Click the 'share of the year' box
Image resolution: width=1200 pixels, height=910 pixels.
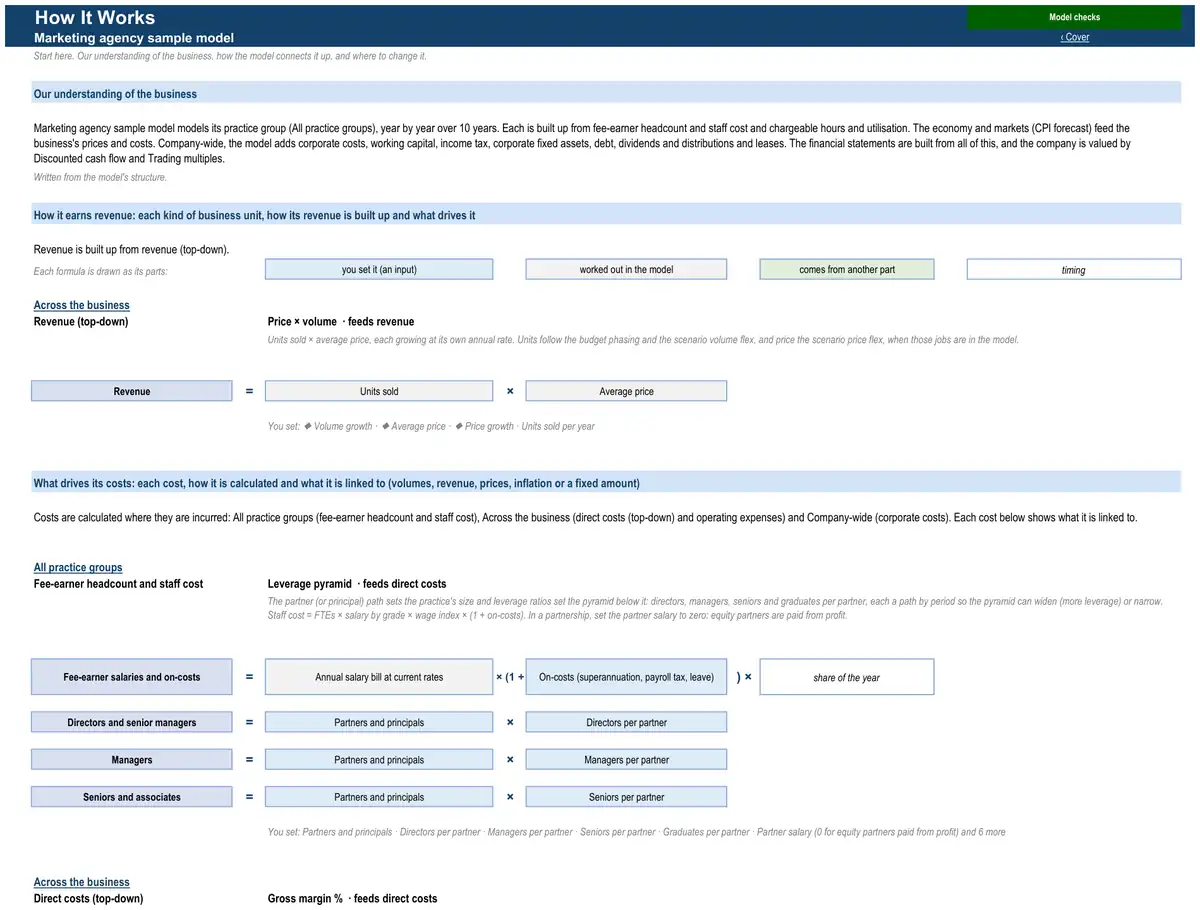coord(847,677)
